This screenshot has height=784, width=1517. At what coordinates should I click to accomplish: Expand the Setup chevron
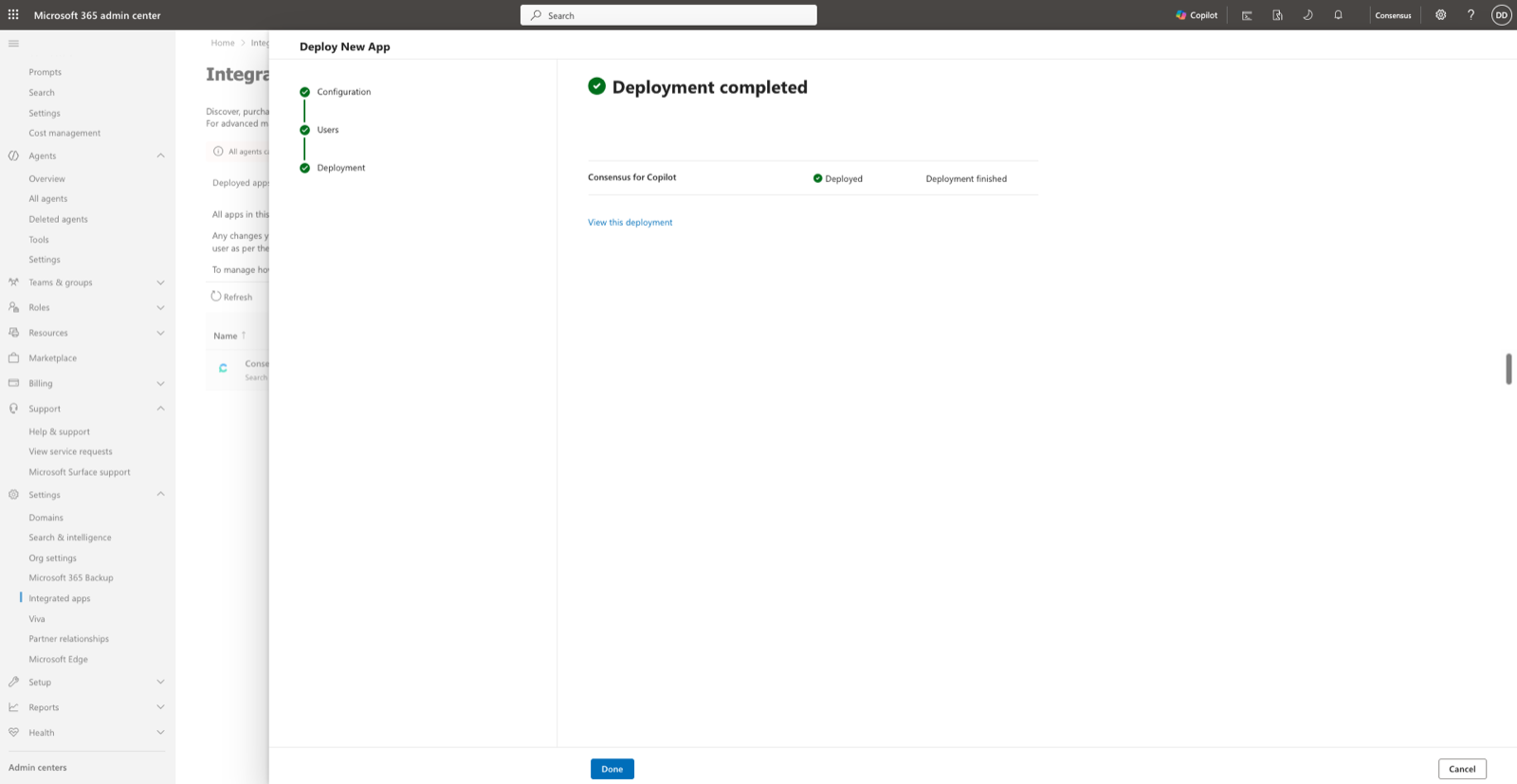point(160,683)
